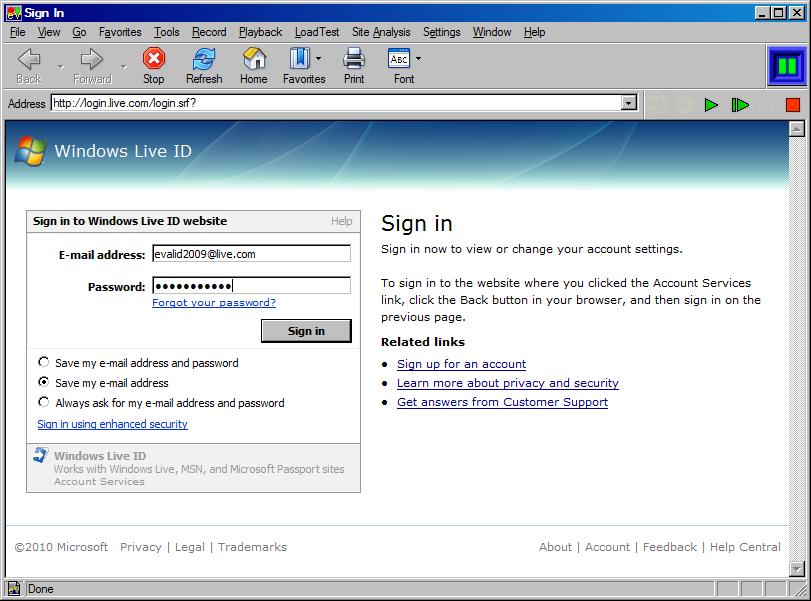Click the Privacy footer link

(x=141, y=547)
